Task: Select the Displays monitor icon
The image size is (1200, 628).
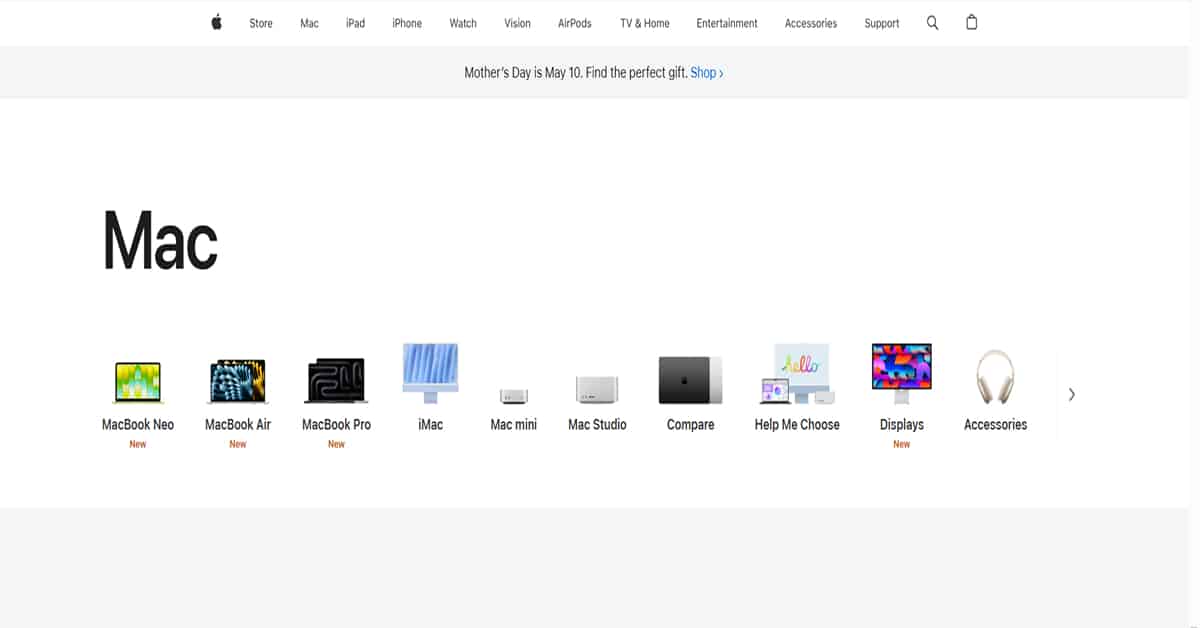Action: click(901, 373)
